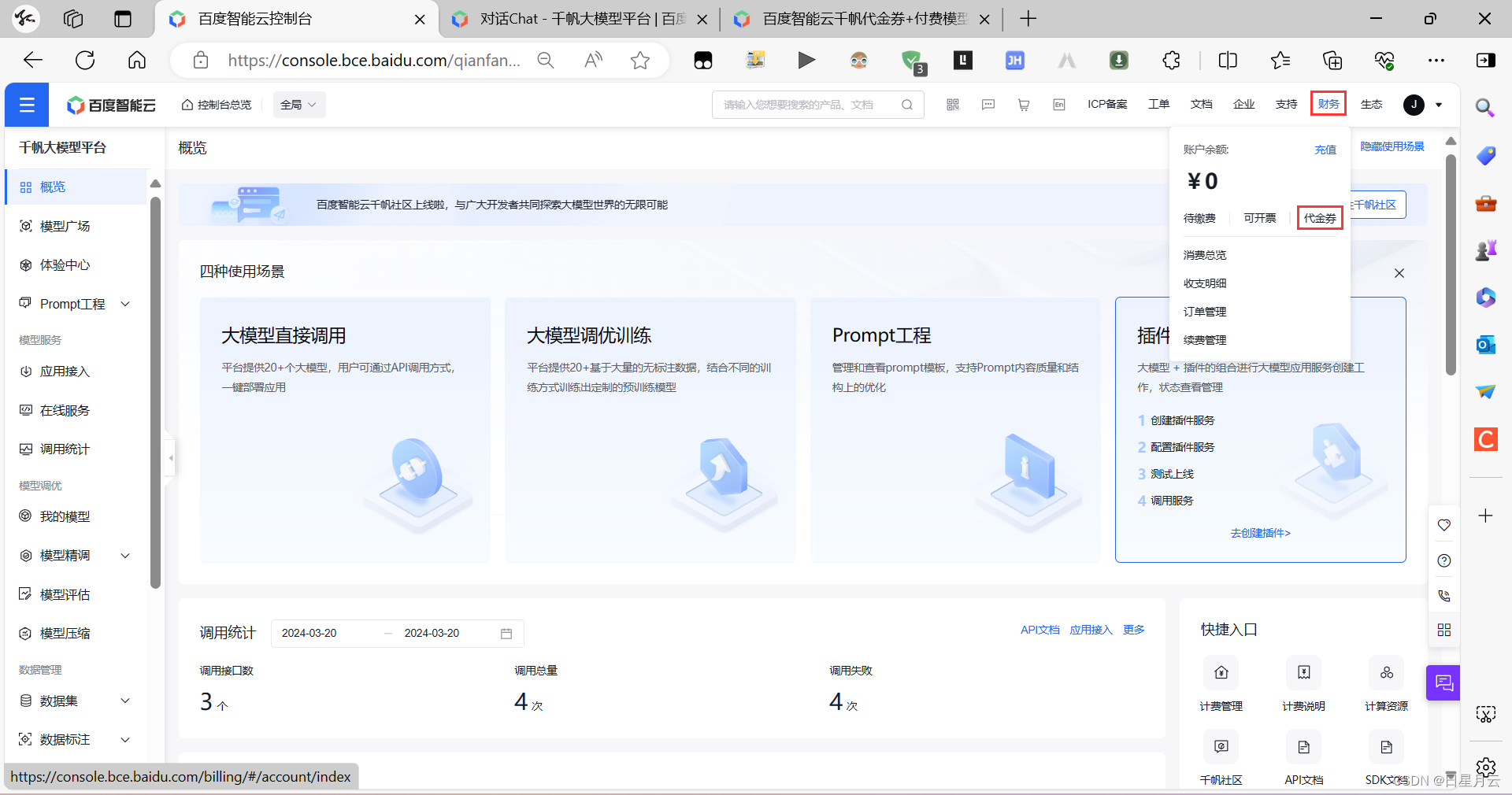Select 收支明细 in finance dropdown
The width and height of the screenshot is (1512, 795).
[x=1205, y=283]
